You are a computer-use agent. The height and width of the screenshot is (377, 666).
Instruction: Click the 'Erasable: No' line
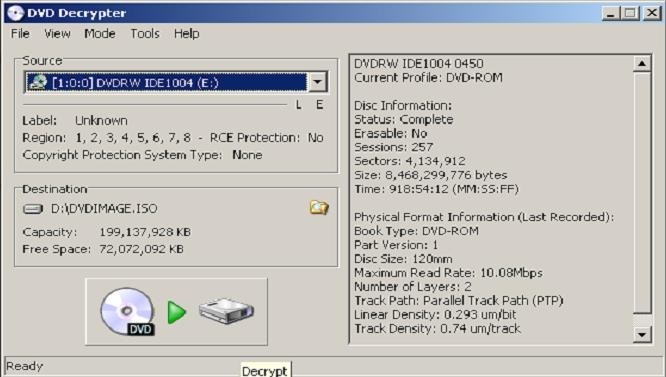(x=391, y=133)
